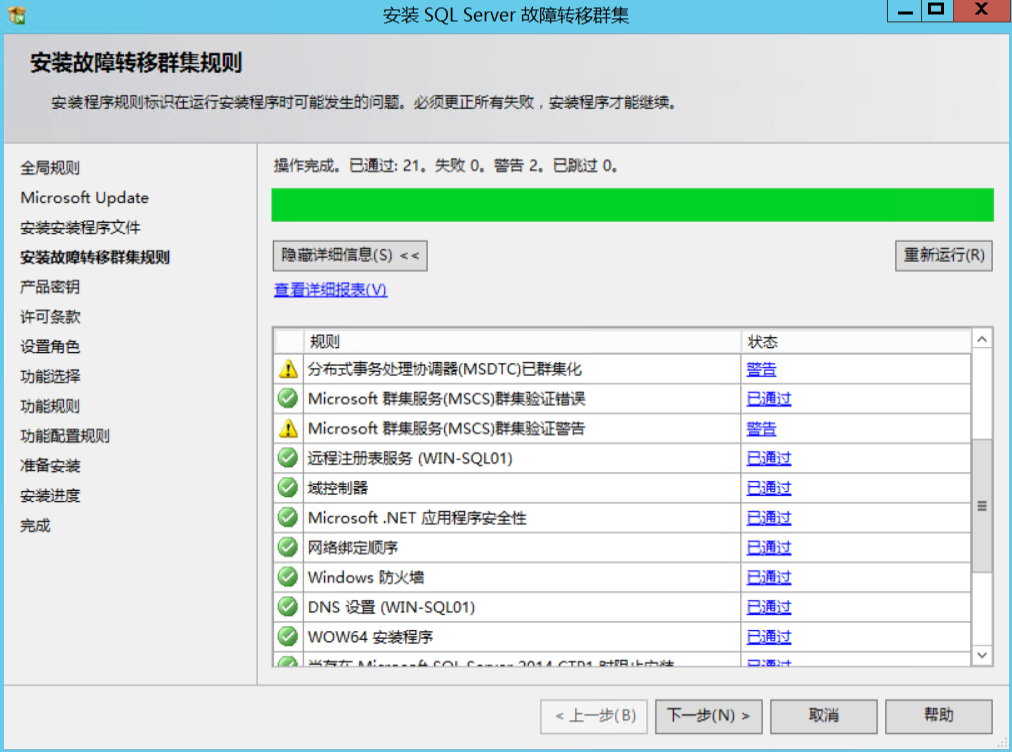
Task: Open 警告 link for MSDTC已群集化 rule
Action: pos(761,369)
